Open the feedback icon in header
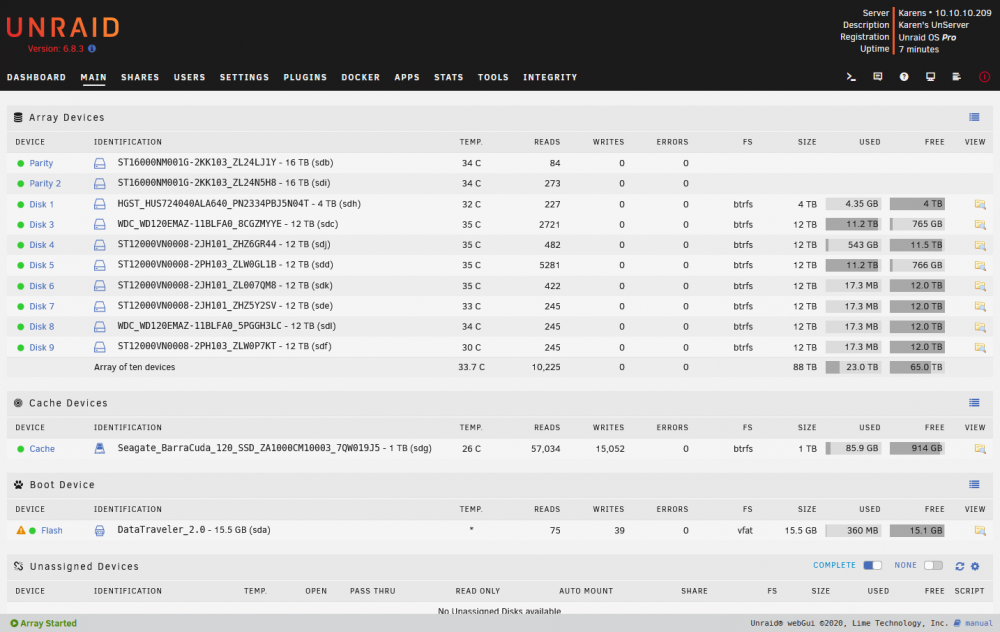This screenshot has height=632, width=1000. 878,77
